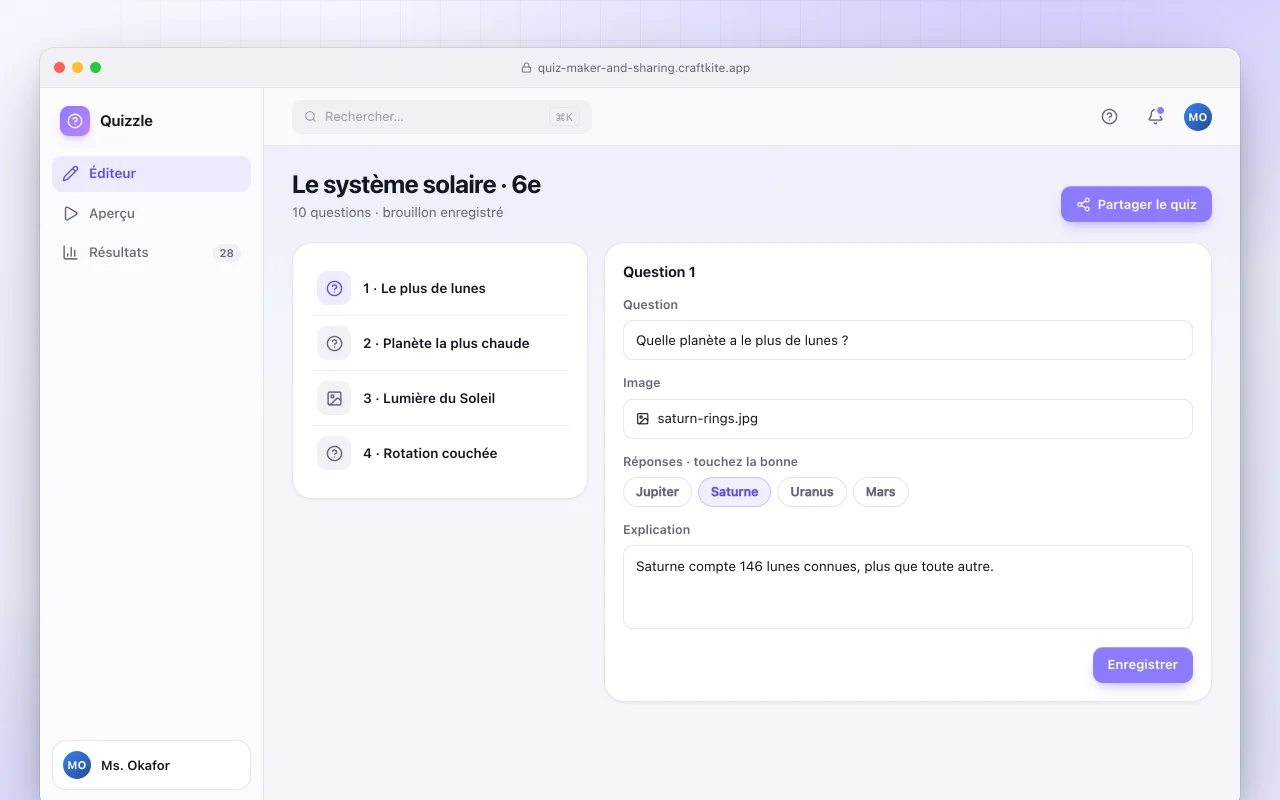
Task: Click the browser URL quiz-maker-and-sharing.craftkite.app
Action: 643,68
